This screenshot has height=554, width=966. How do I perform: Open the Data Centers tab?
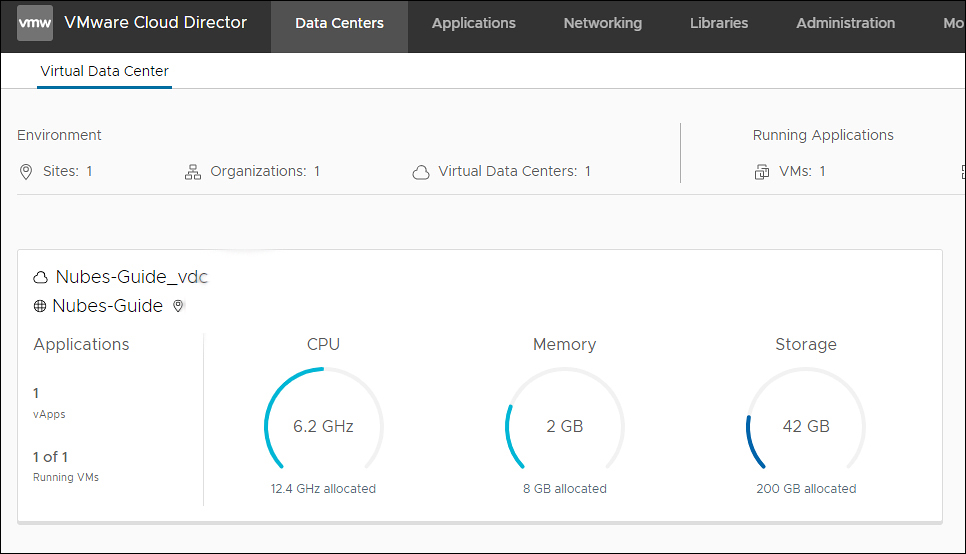click(339, 23)
